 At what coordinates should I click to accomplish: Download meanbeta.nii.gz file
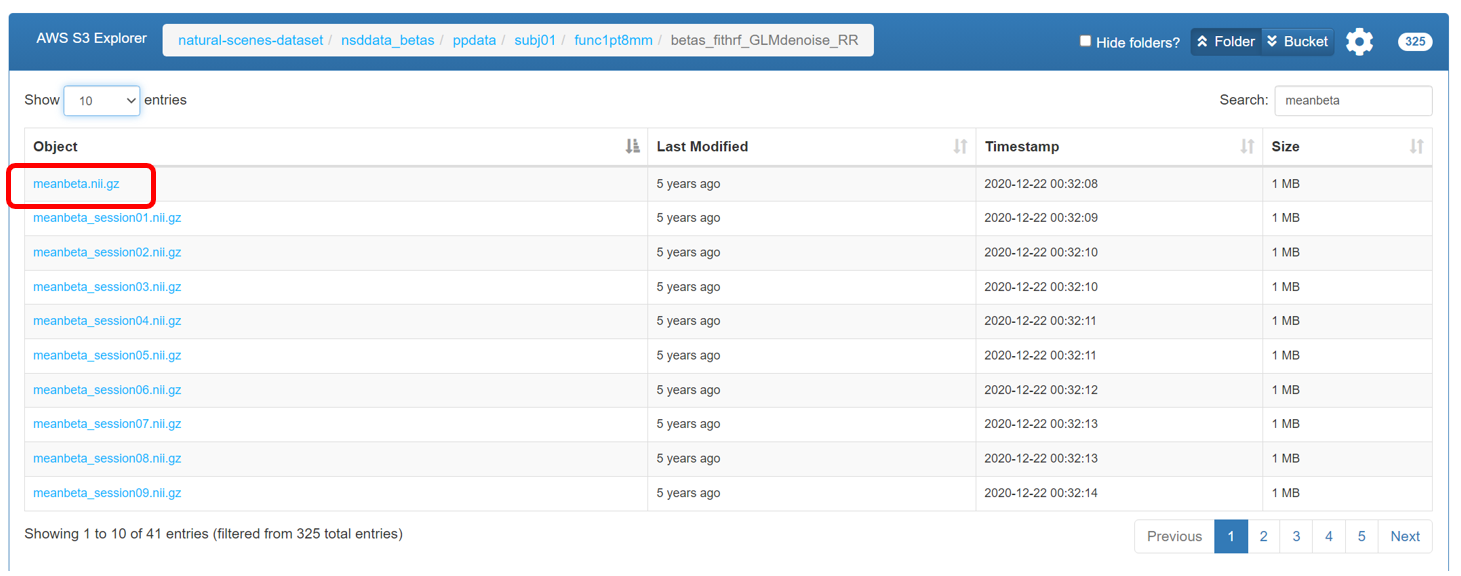point(76,184)
